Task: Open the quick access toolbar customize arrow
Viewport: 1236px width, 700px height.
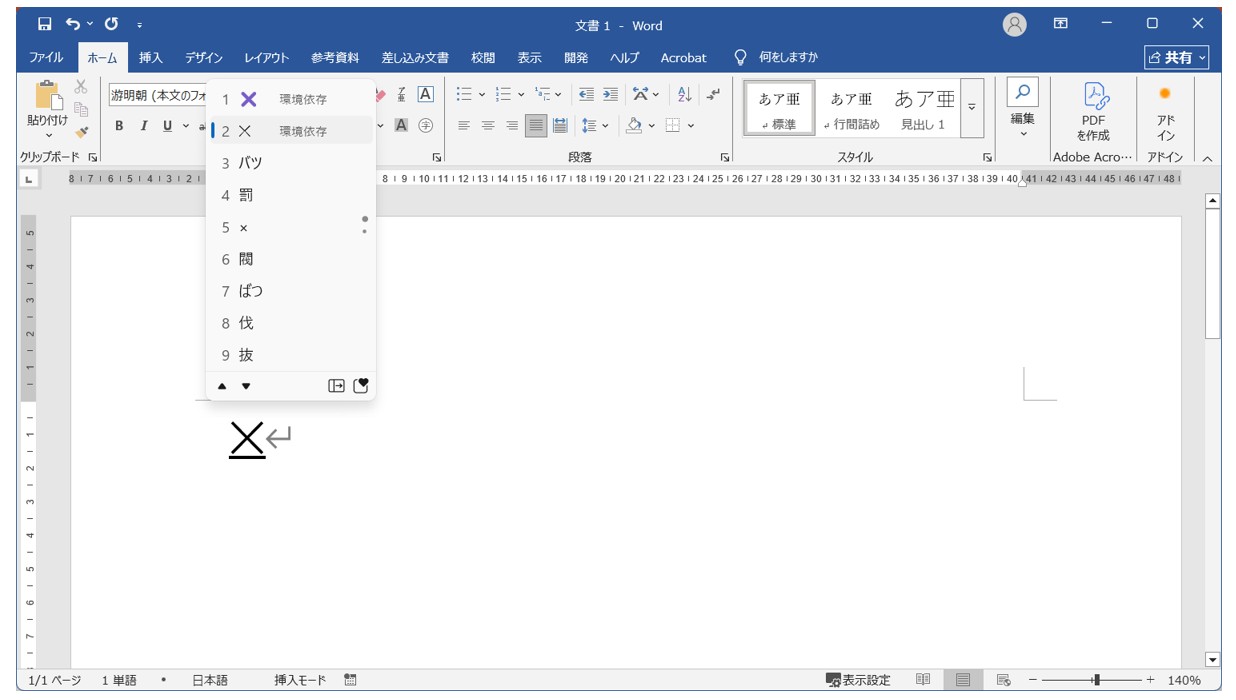Action: pyautogui.click(x=139, y=25)
